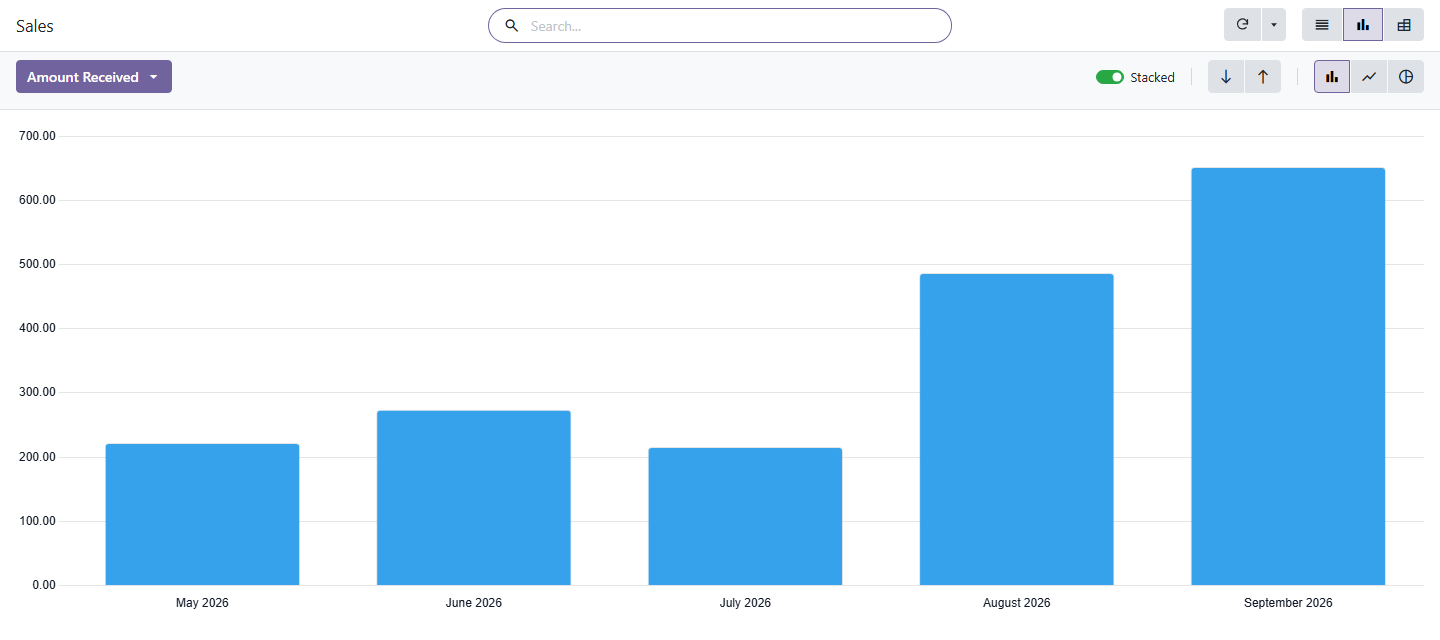1440x640 pixels.
Task: Select the pie chart type
Action: point(1406,77)
